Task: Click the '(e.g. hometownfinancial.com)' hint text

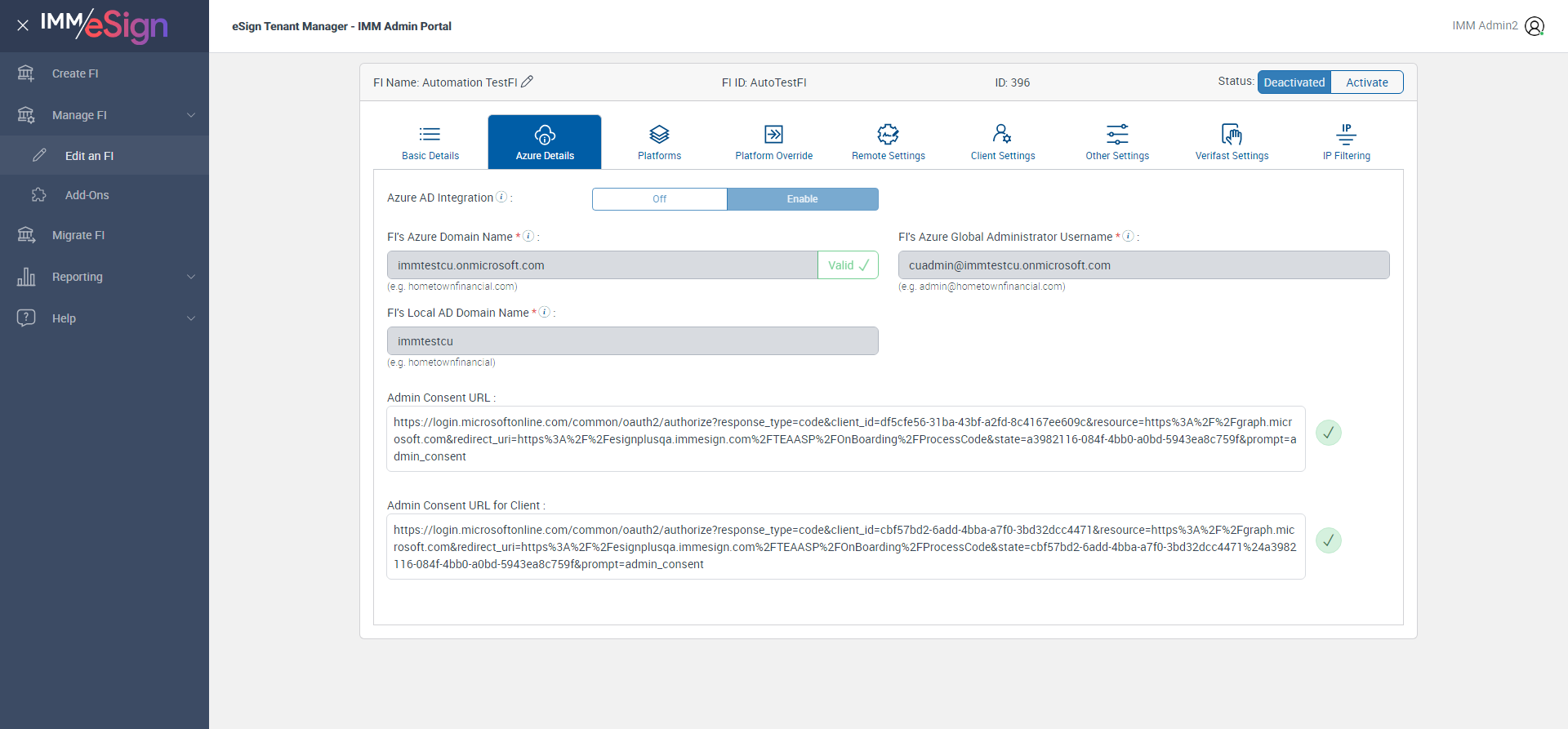Action: tap(452, 287)
